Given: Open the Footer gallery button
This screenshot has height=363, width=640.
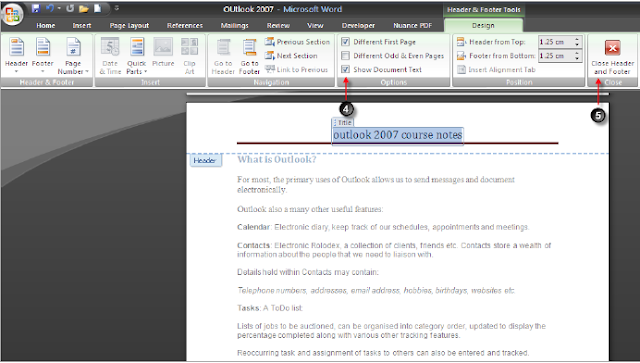Looking at the screenshot, I should click(x=42, y=56).
